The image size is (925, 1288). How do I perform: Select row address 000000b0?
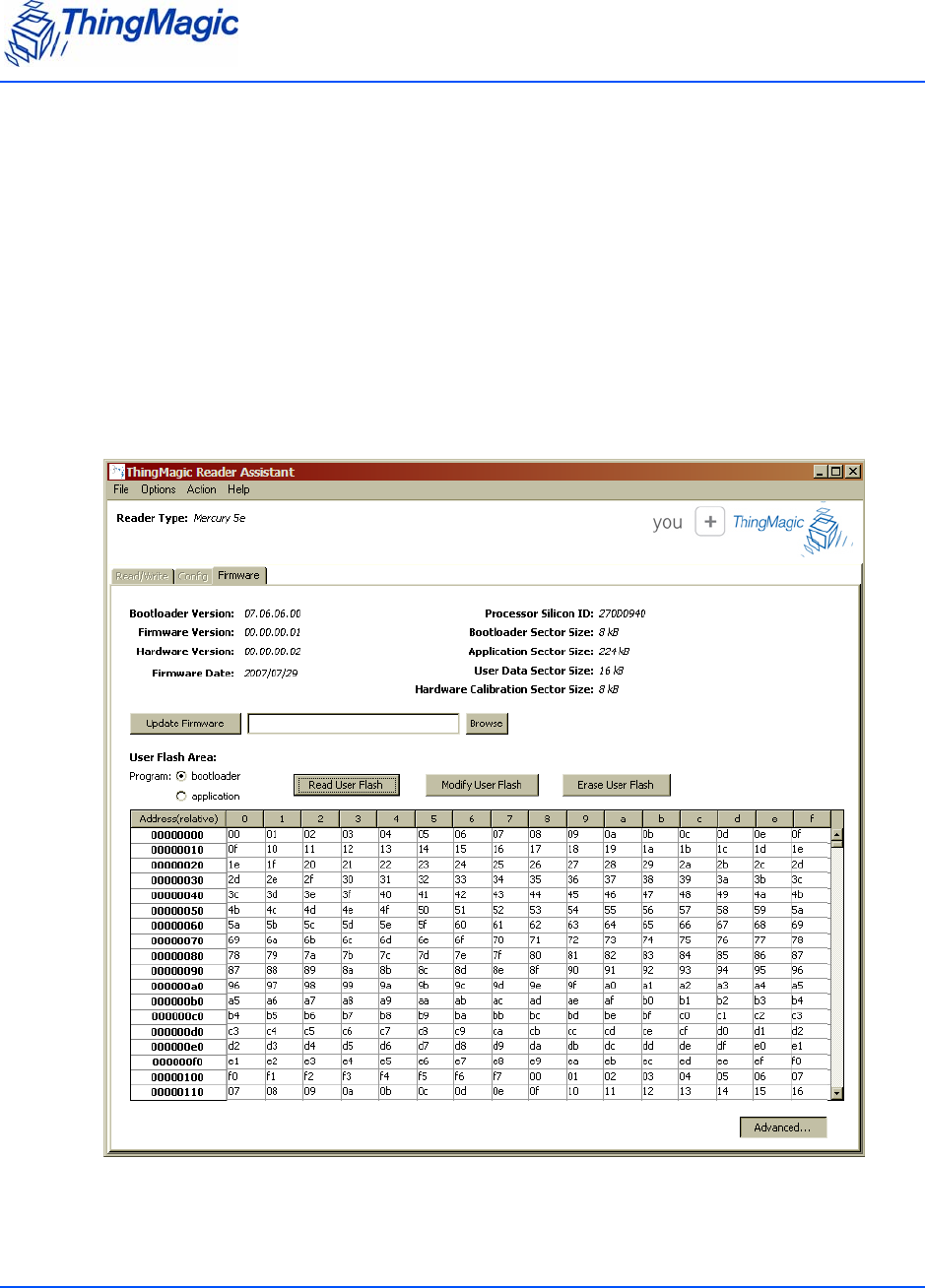pyautogui.click(x=178, y=1002)
